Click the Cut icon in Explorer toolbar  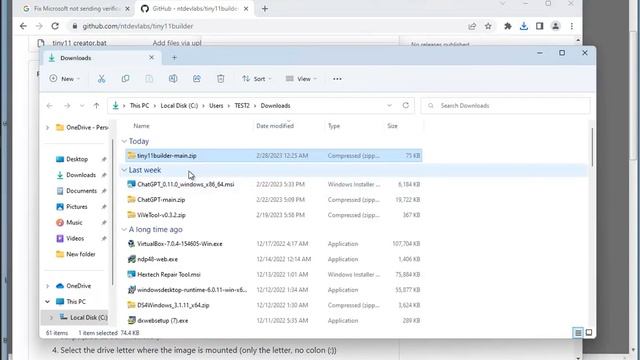102,79
